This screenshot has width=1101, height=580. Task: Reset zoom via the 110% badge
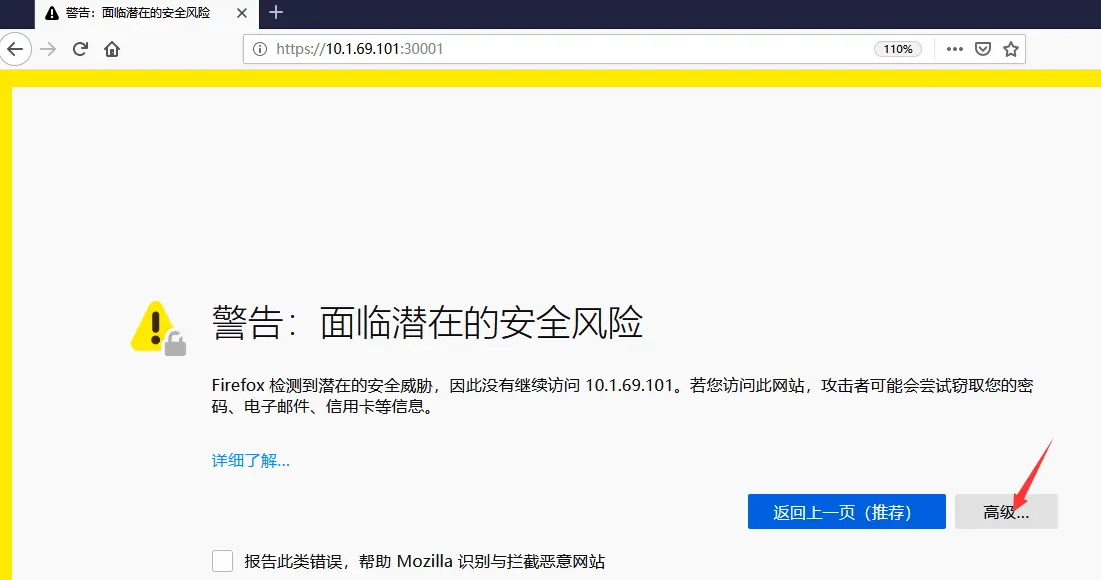[x=897, y=49]
